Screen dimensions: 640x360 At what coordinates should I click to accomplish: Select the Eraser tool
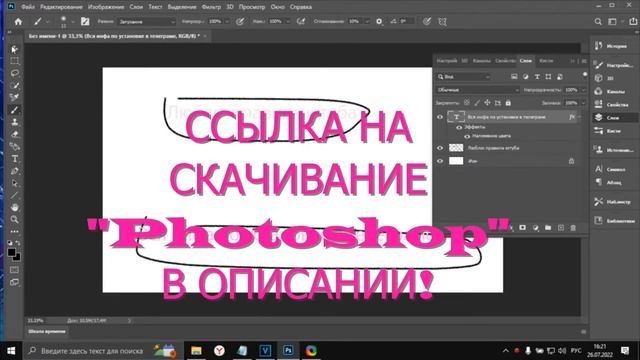(14, 134)
